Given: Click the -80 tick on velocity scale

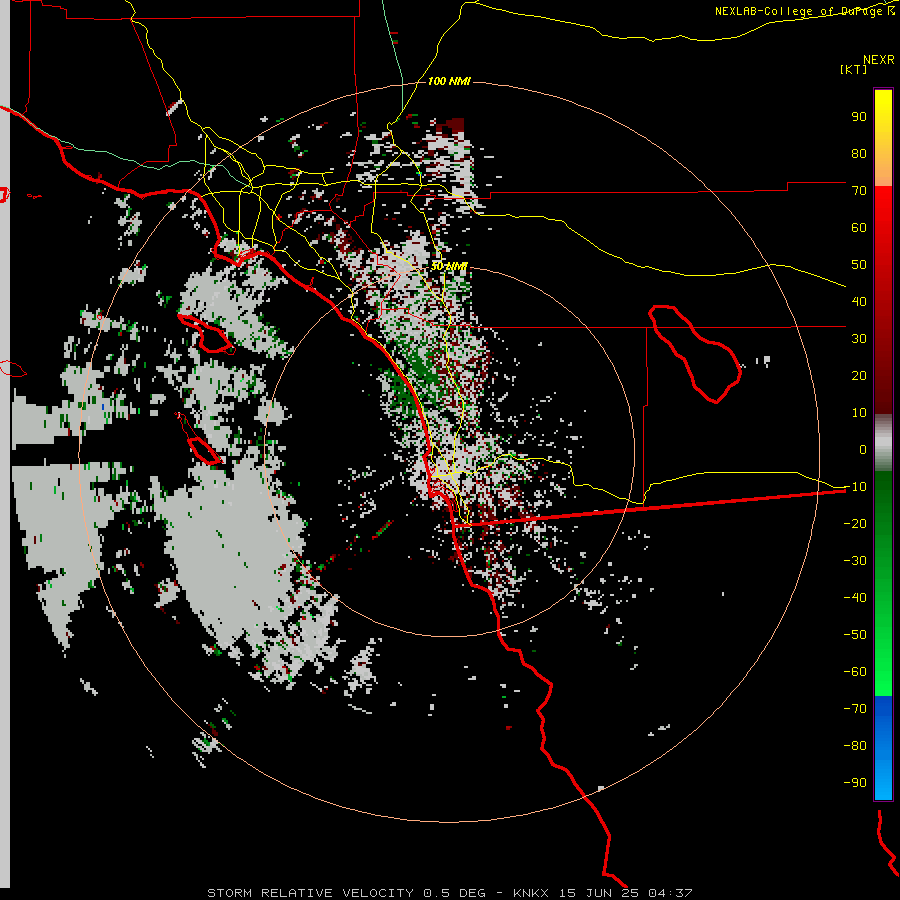Looking at the screenshot, I should pos(855,746).
